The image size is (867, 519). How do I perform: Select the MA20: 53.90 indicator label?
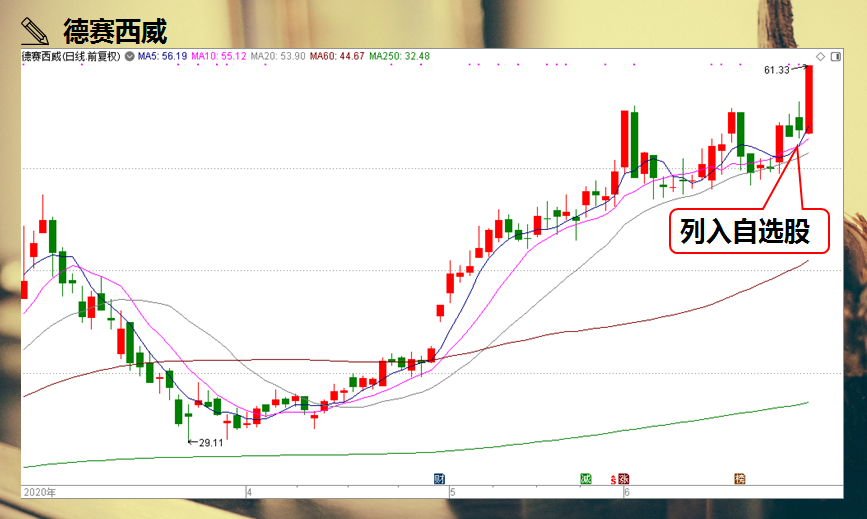278,56
